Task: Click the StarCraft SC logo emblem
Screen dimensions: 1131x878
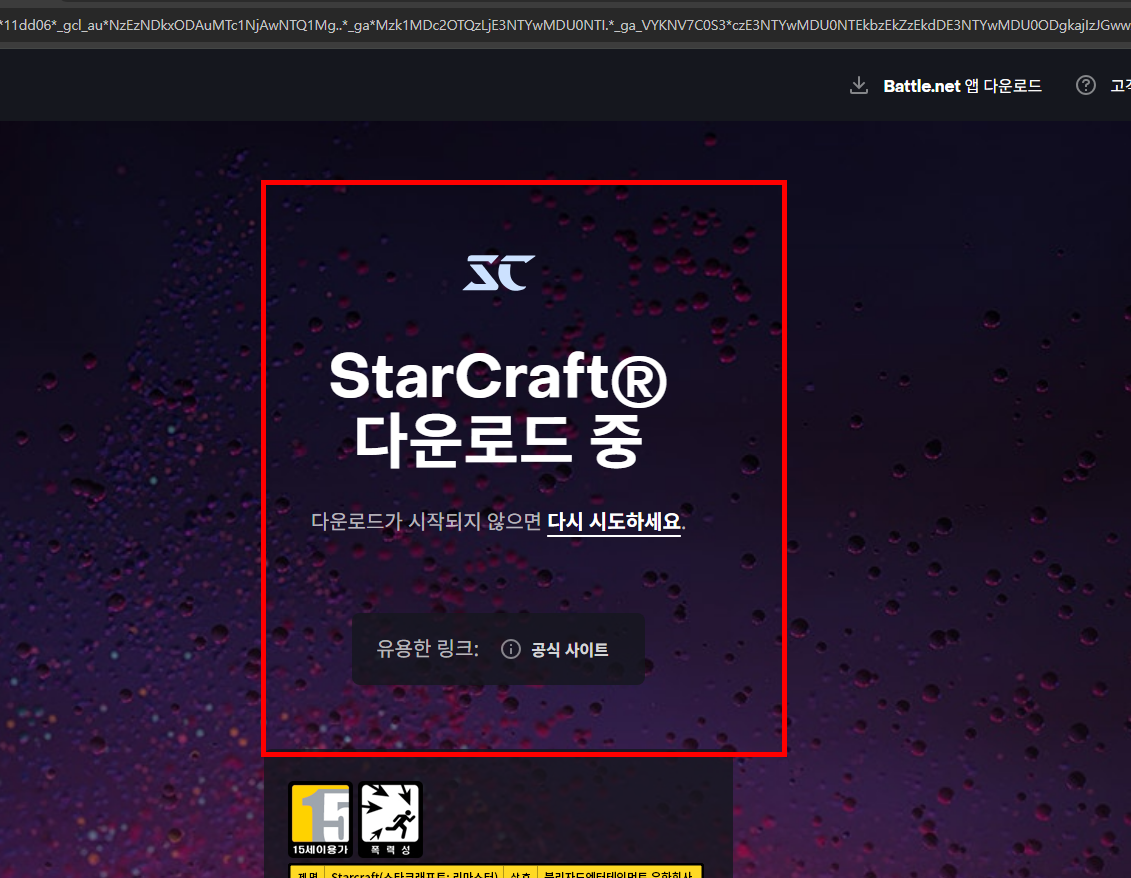Action: click(x=498, y=271)
